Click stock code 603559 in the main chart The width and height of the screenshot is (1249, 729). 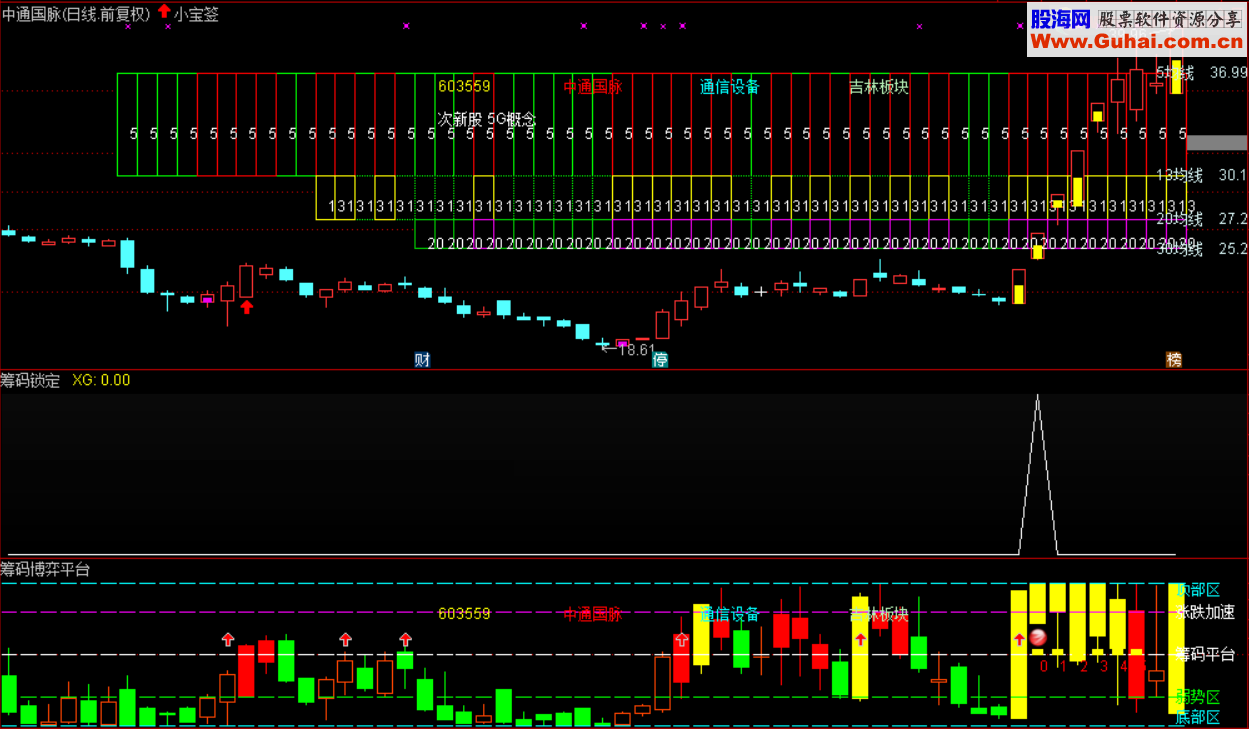coord(464,87)
